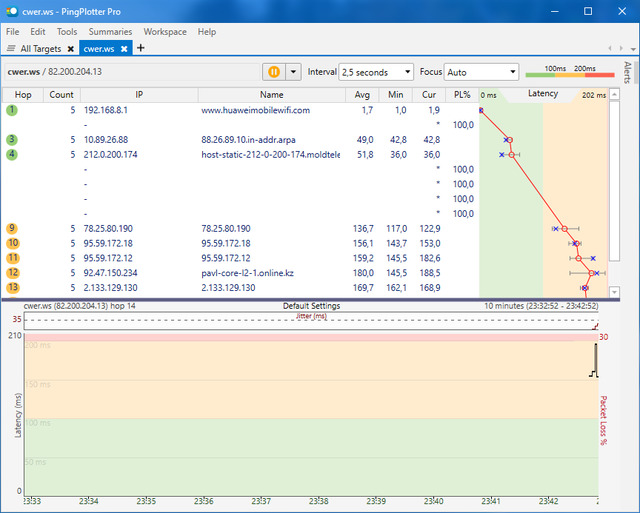The width and height of the screenshot is (640, 513).
Task: Click the new target plus tab icon
Action: point(141,48)
